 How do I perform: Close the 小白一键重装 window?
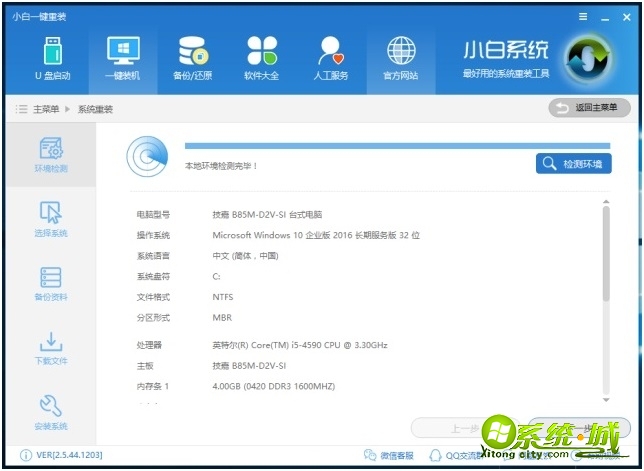pos(627,17)
